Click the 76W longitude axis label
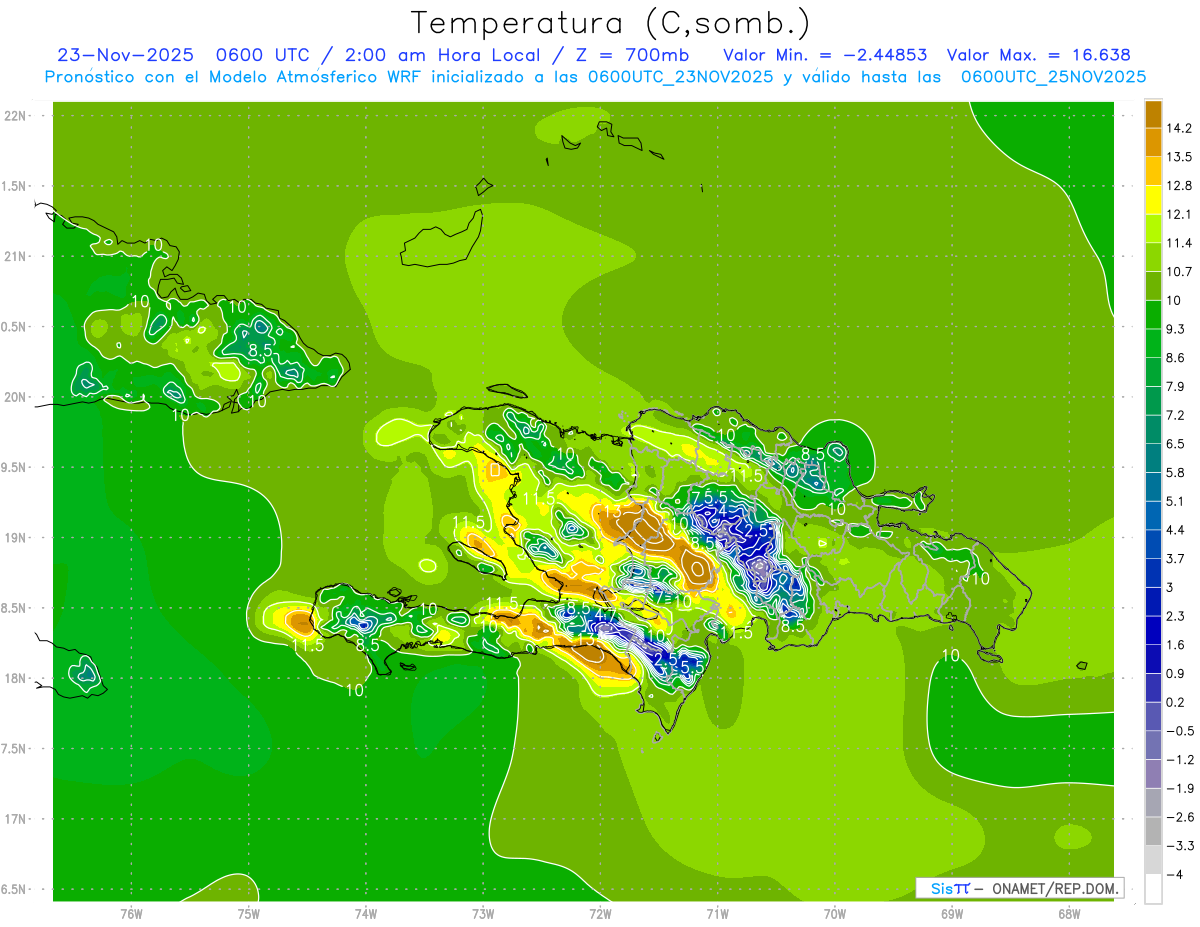This screenshot has width=1200, height=927. [131, 914]
